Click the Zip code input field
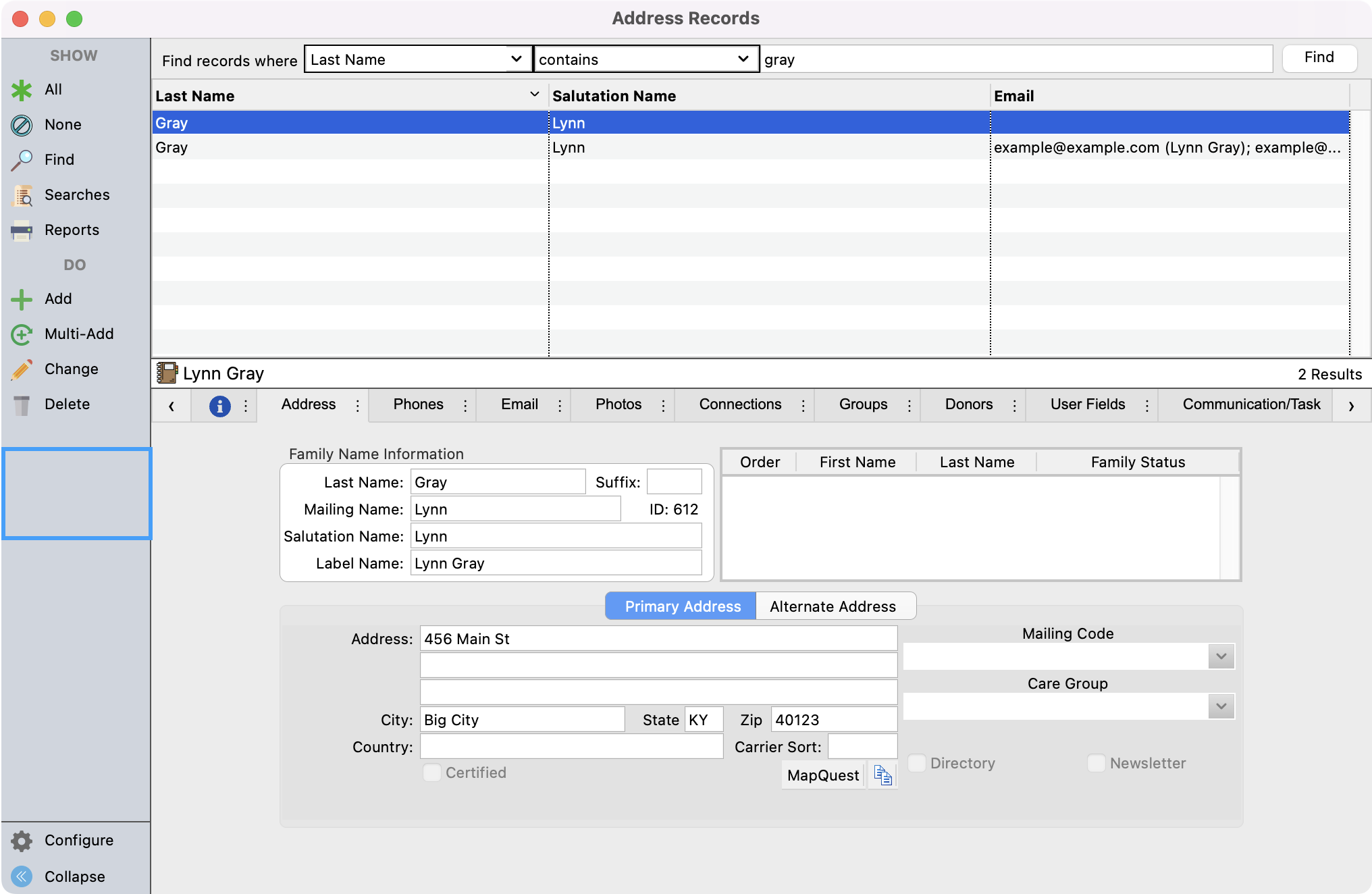The width and height of the screenshot is (1372, 894). 833,720
